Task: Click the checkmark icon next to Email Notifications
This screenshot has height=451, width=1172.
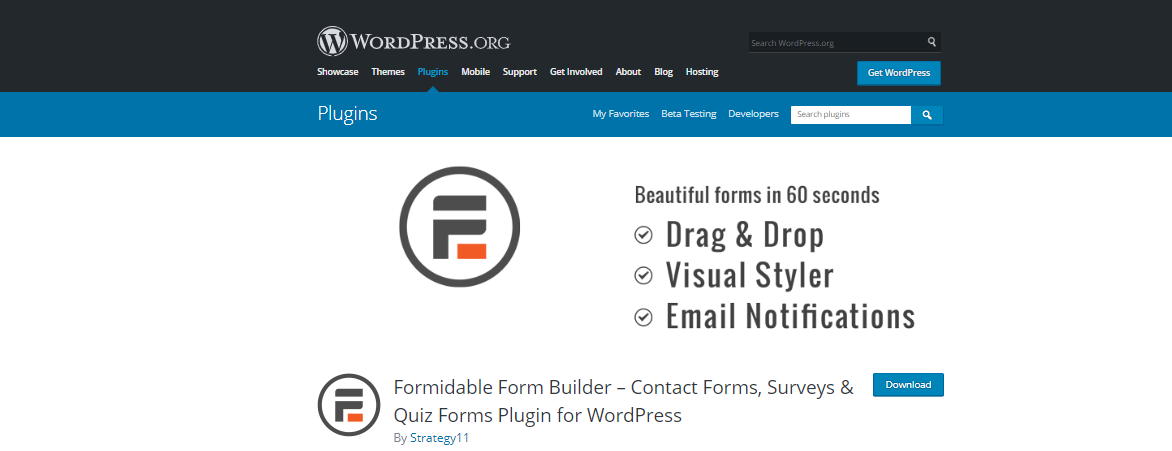Action: 643,317
